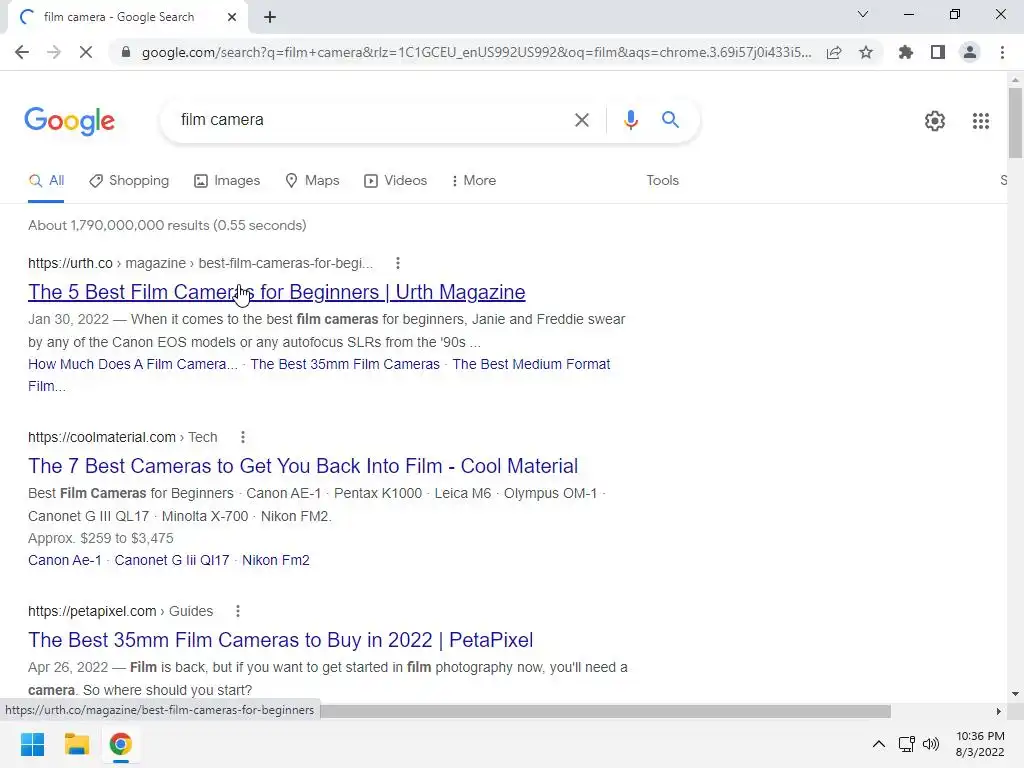Screen dimensions: 1024x768
Task: Click the Google logo
Action: 70,121
